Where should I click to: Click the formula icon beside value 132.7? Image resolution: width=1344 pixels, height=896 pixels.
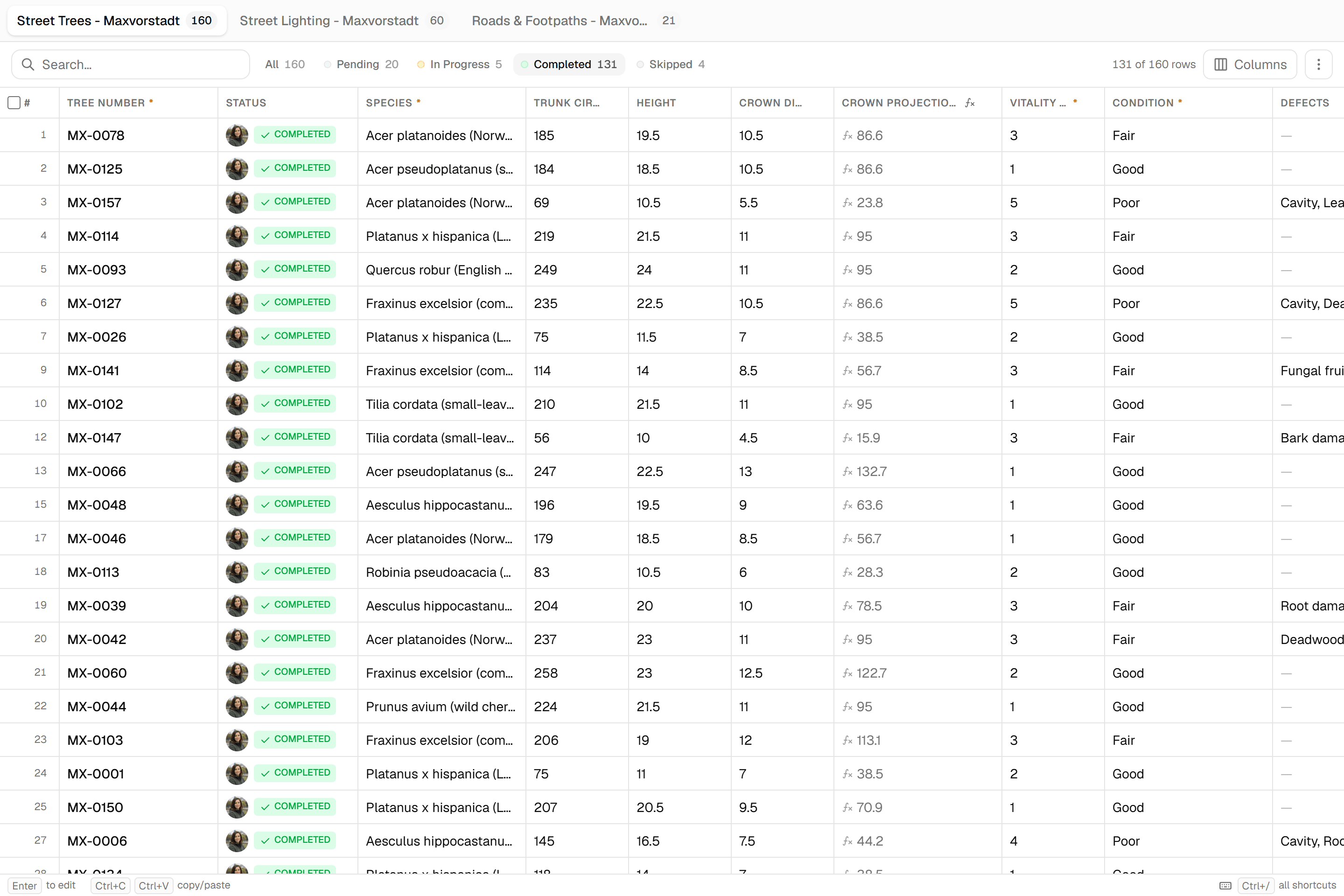coord(847,471)
